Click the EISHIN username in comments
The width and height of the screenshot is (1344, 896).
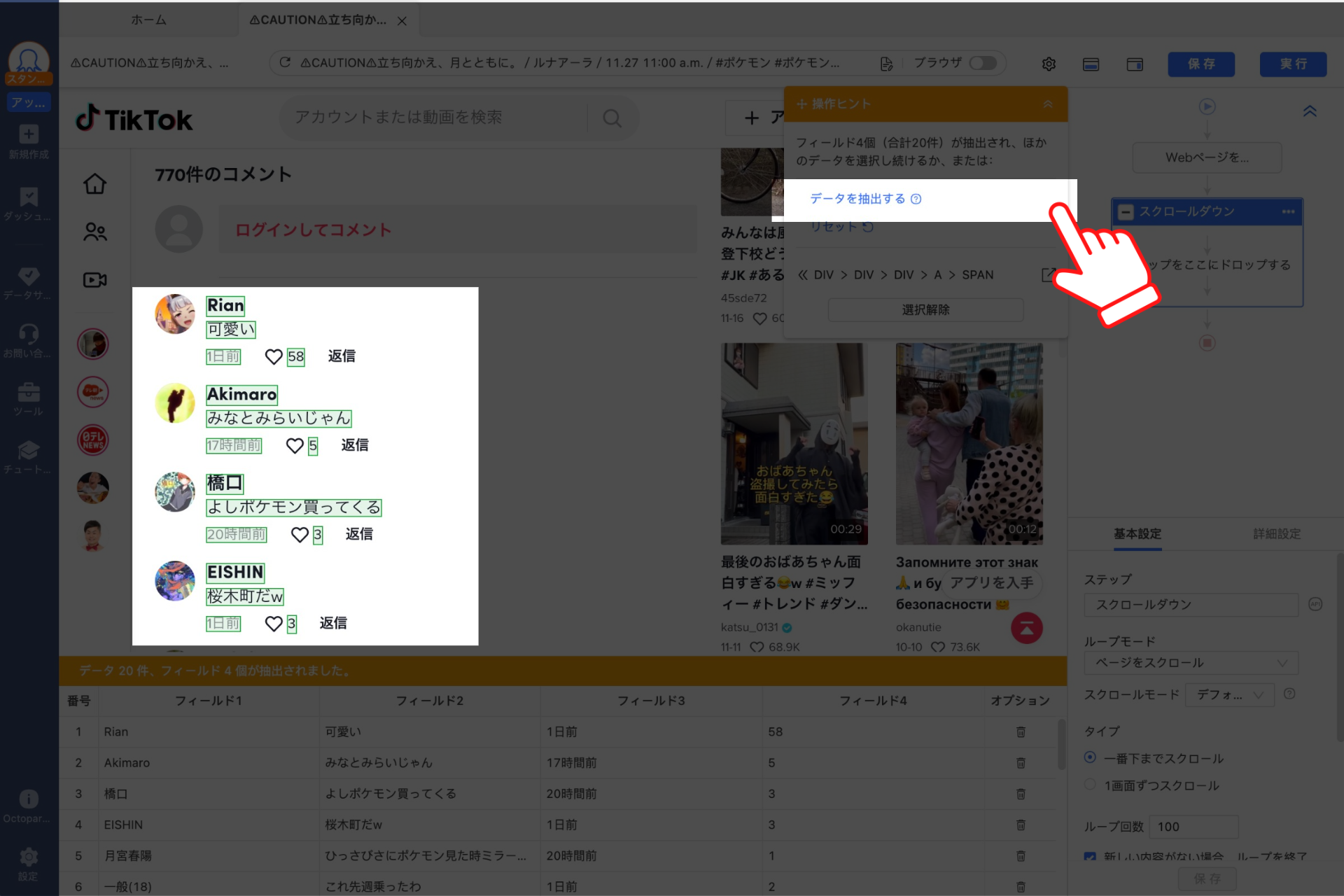pyautogui.click(x=235, y=573)
